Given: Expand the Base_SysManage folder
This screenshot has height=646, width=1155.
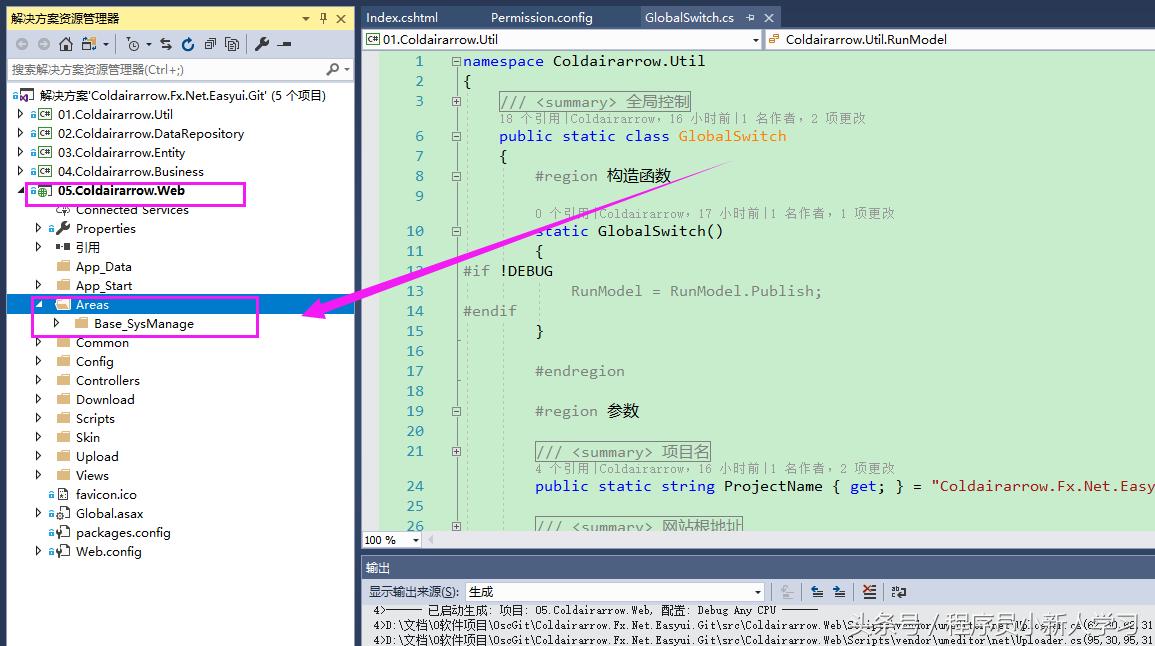Looking at the screenshot, I should pos(57,323).
